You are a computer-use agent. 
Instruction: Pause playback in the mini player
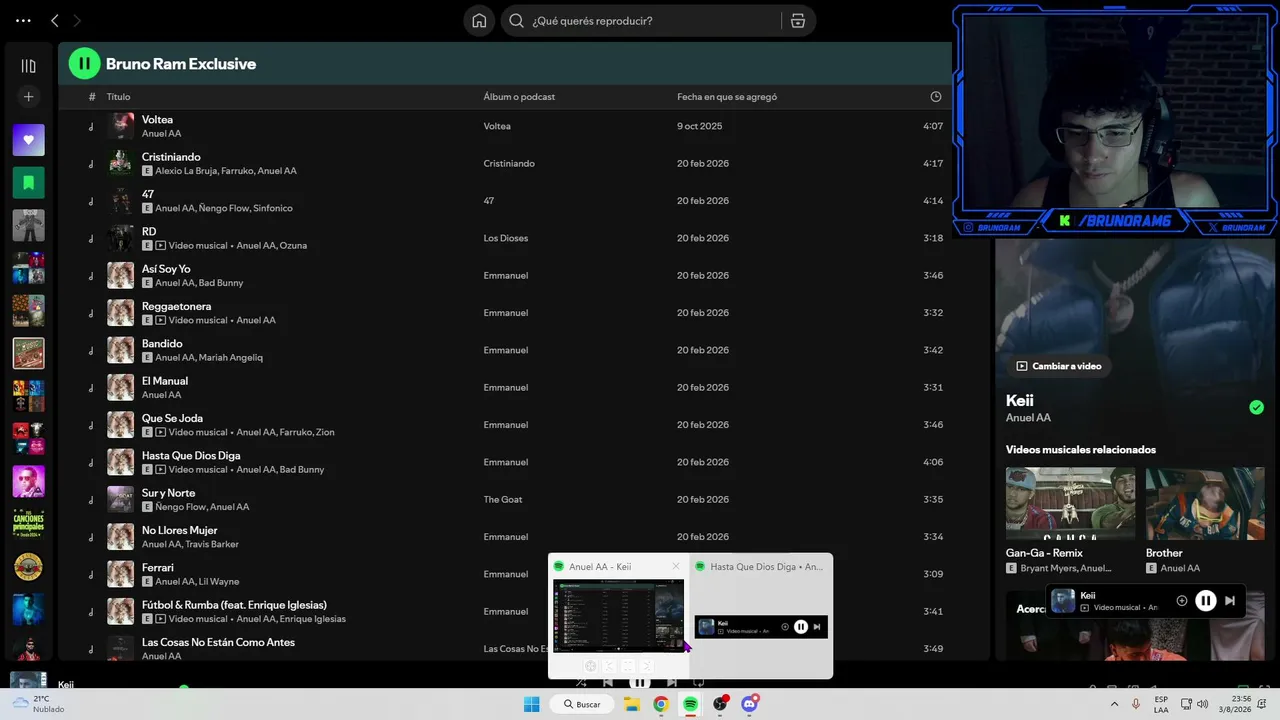[x=1206, y=601]
